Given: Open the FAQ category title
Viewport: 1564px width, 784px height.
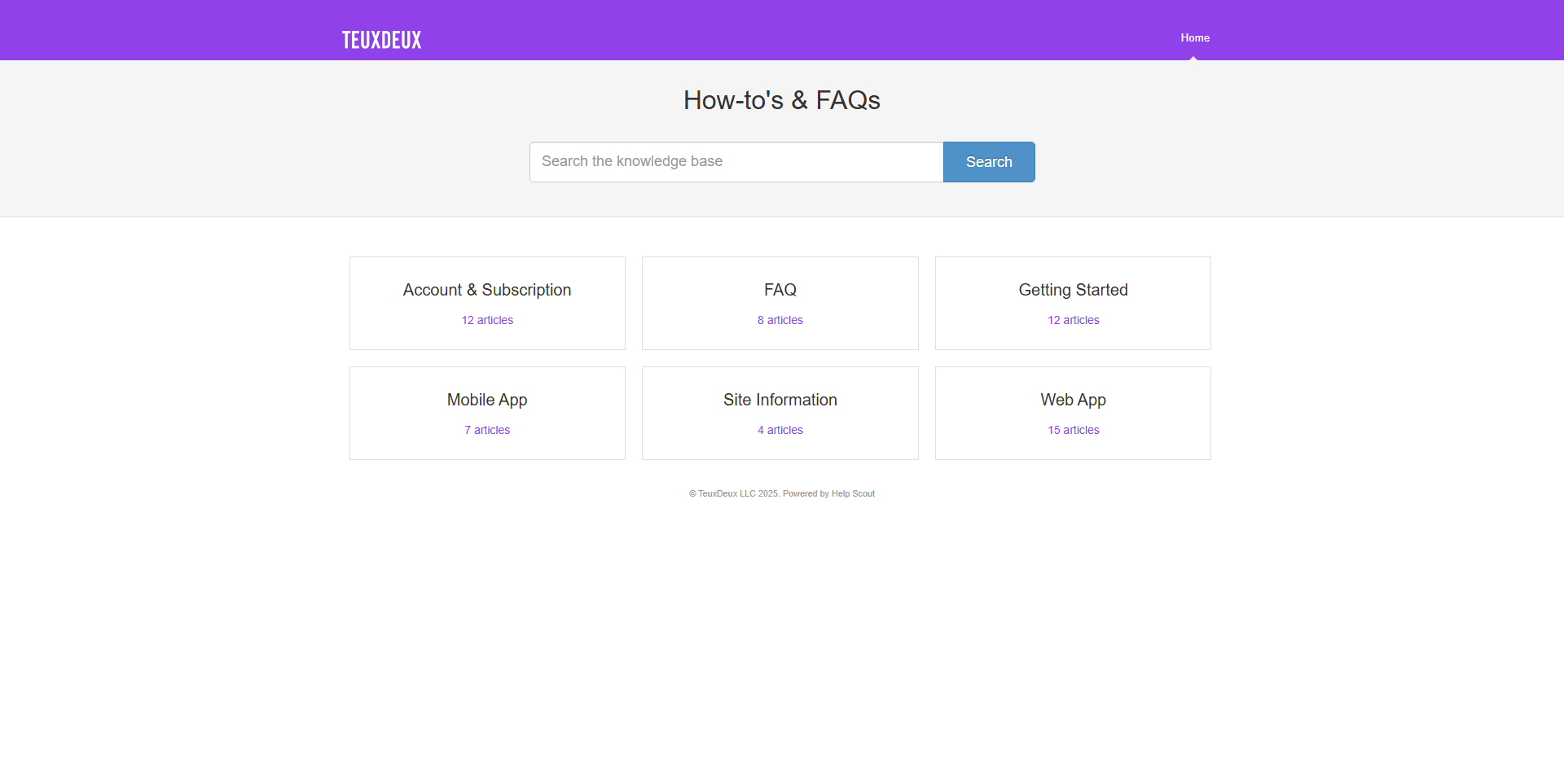Looking at the screenshot, I should pos(780,291).
